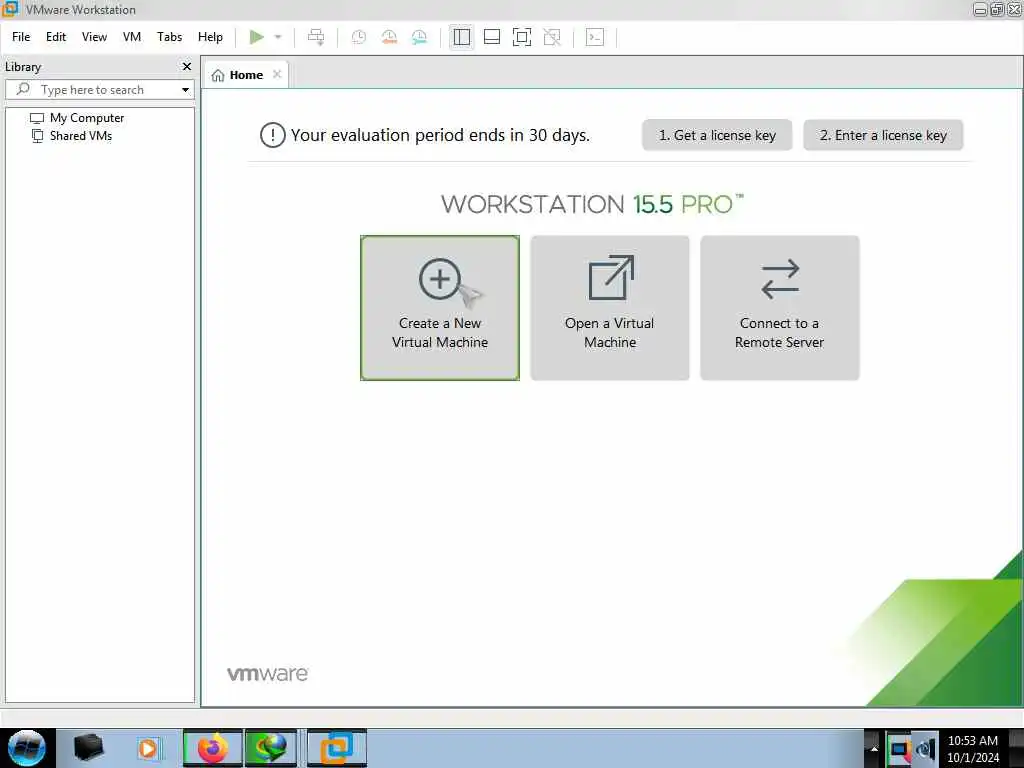Open the File menu

click(x=21, y=37)
